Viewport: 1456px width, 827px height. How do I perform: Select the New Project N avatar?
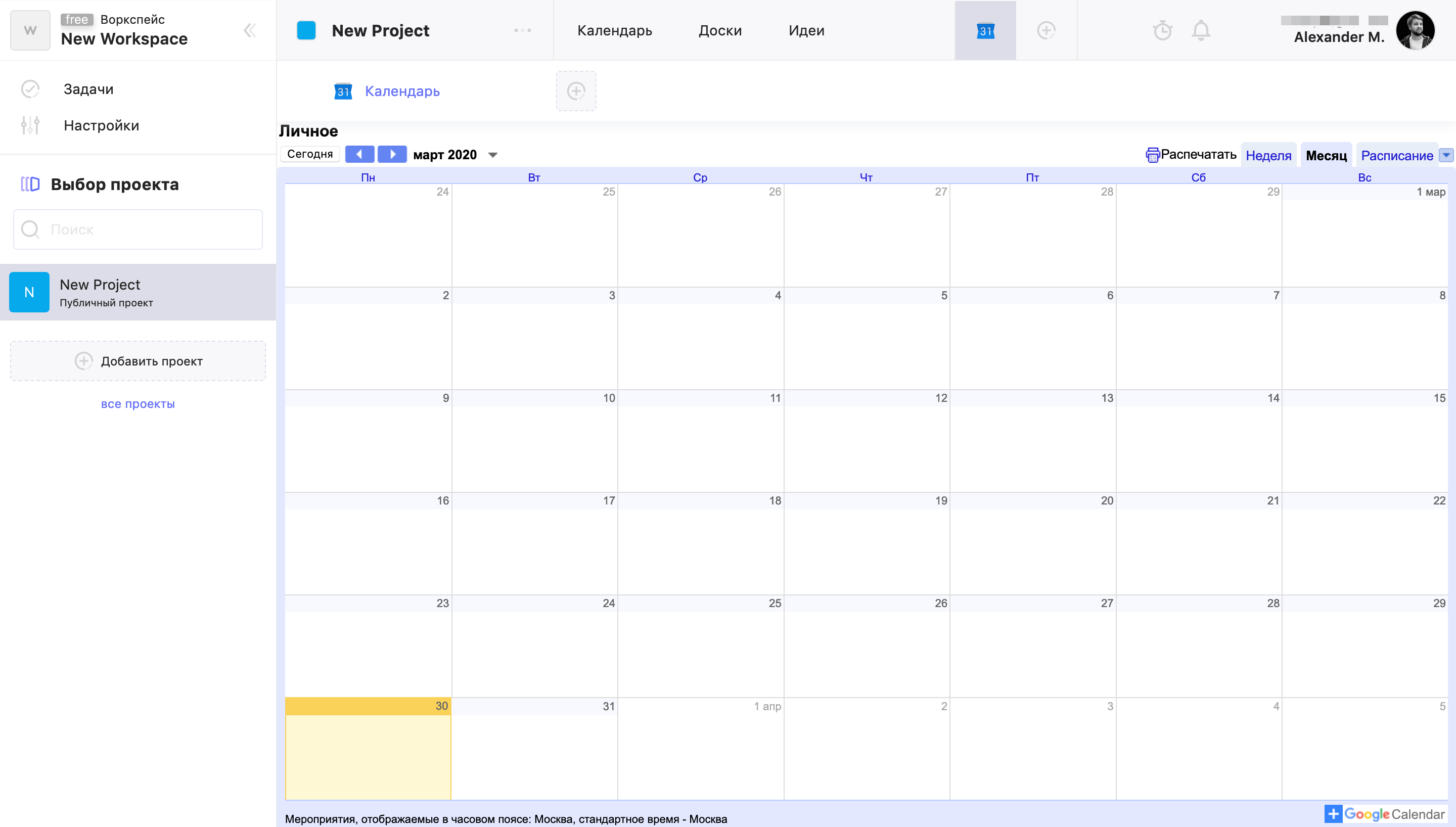pos(29,292)
